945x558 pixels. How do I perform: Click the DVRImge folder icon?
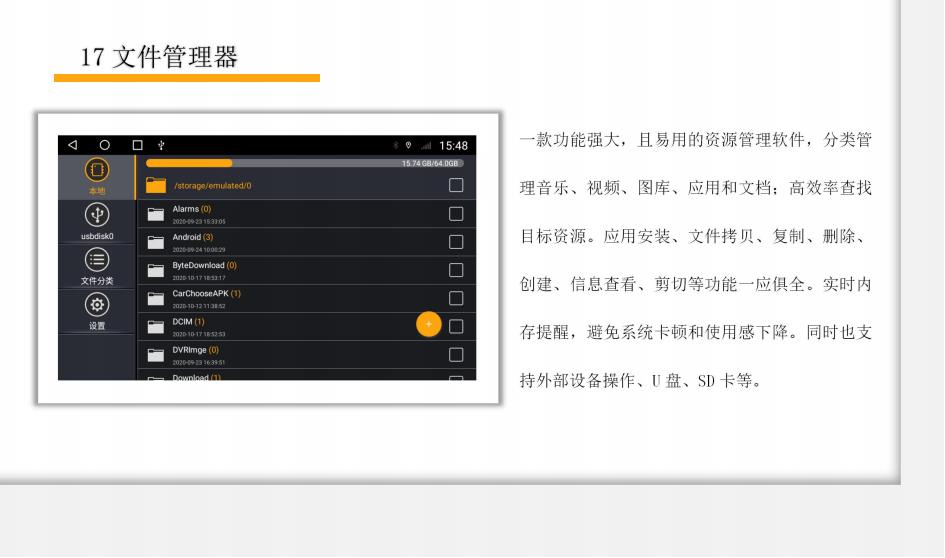156,355
